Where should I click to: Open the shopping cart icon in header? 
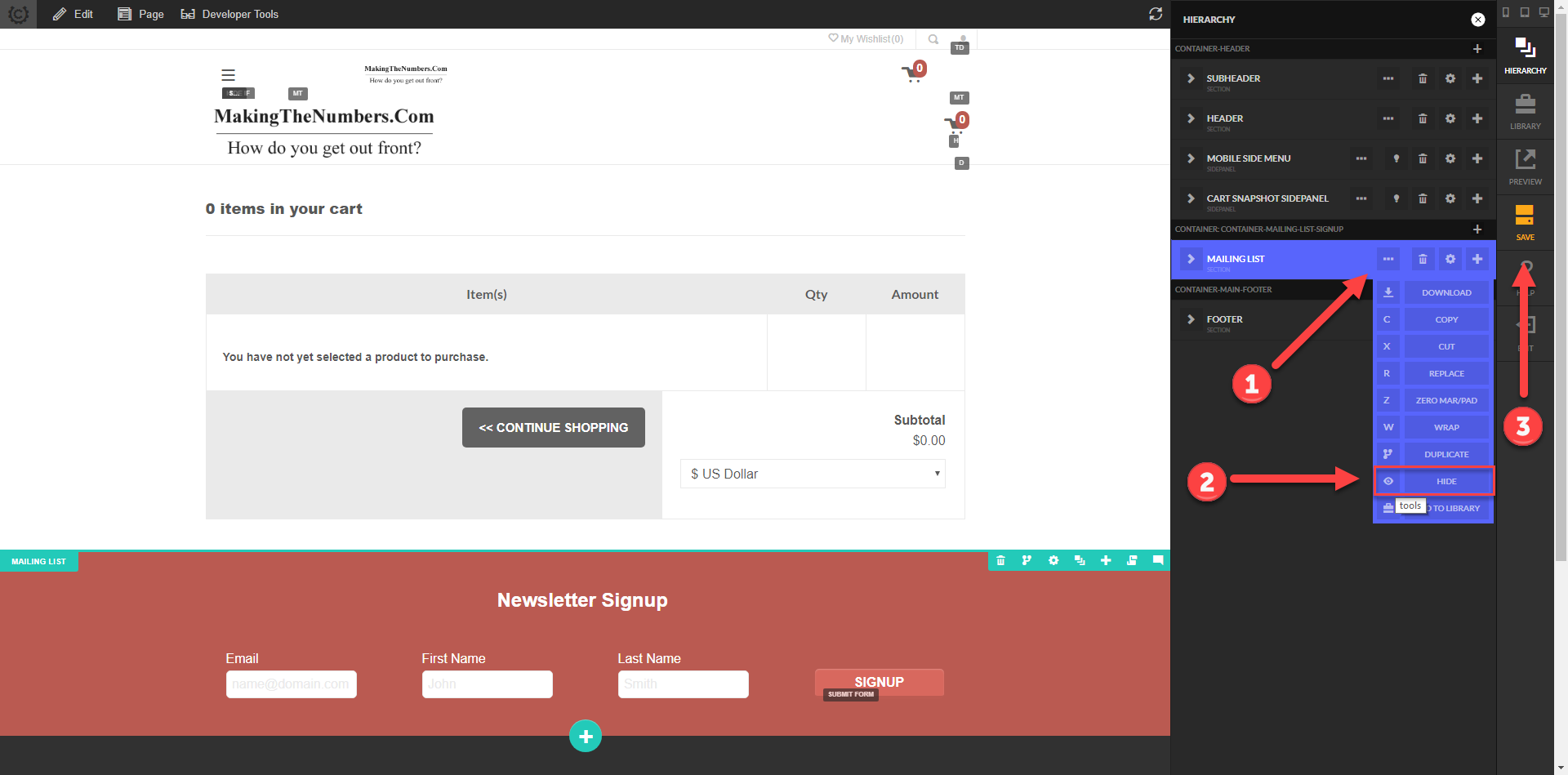pyautogui.click(x=914, y=72)
